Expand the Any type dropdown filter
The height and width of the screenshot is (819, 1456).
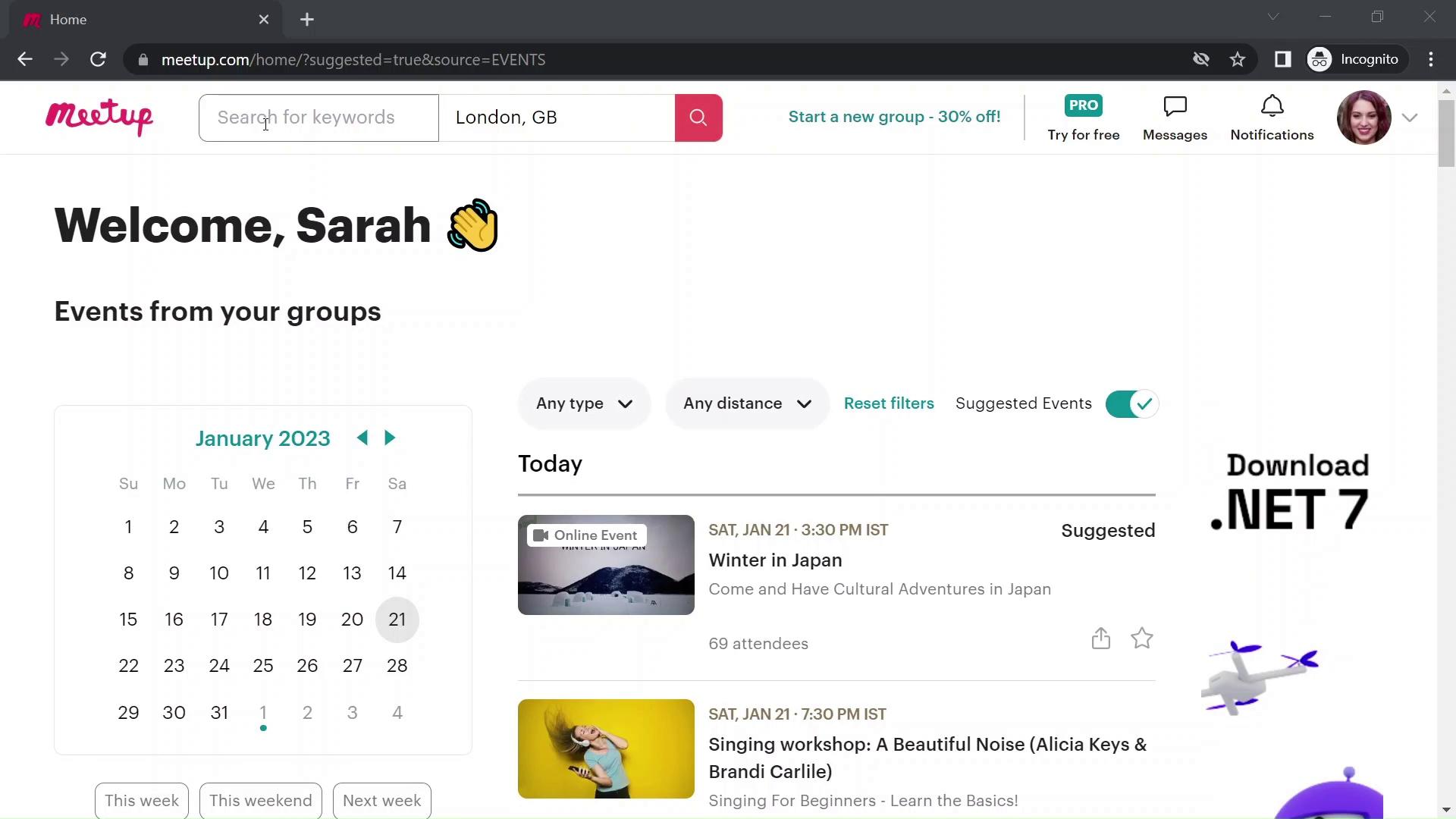[585, 403]
